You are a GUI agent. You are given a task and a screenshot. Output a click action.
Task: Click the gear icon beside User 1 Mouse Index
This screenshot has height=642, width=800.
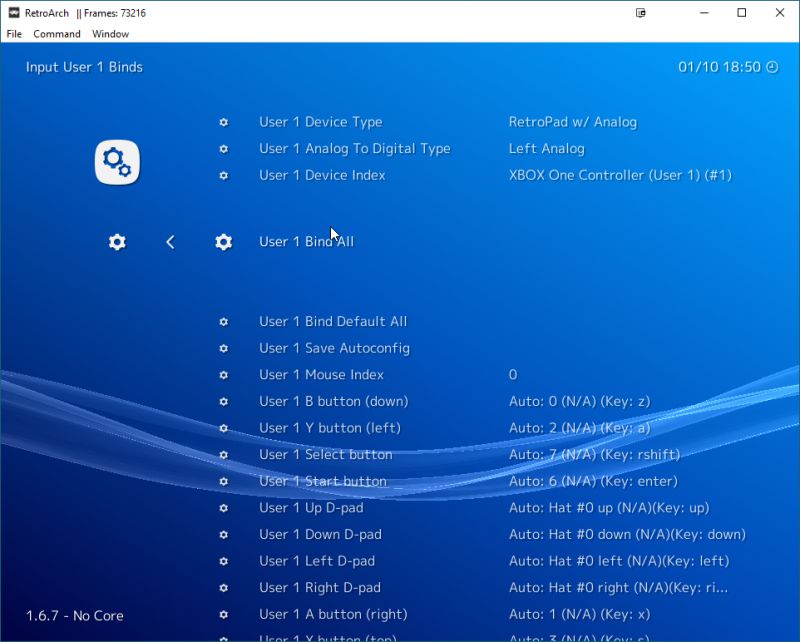pos(223,374)
